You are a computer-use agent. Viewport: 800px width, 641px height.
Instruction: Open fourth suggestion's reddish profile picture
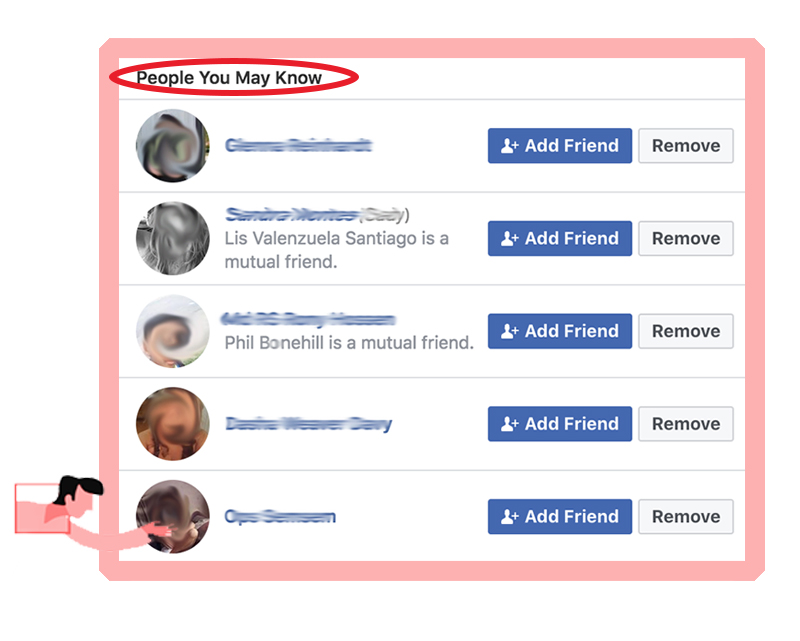(x=172, y=424)
